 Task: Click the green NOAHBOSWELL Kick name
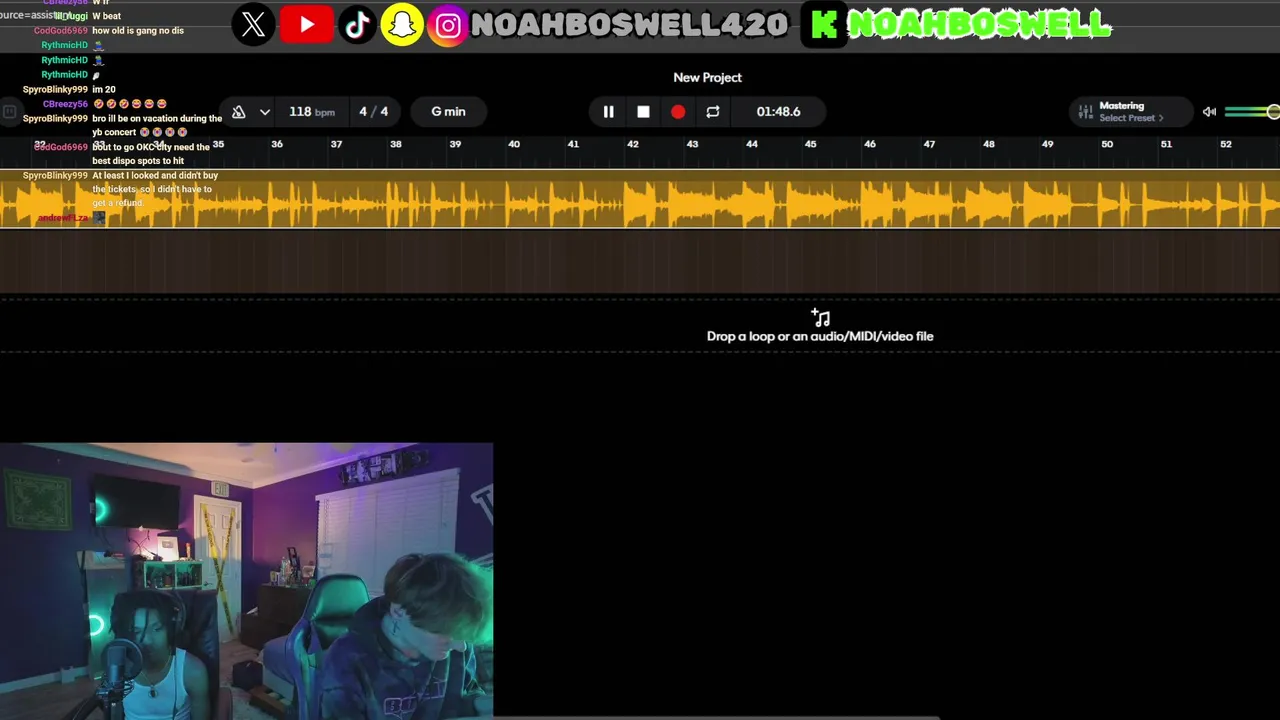point(979,25)
